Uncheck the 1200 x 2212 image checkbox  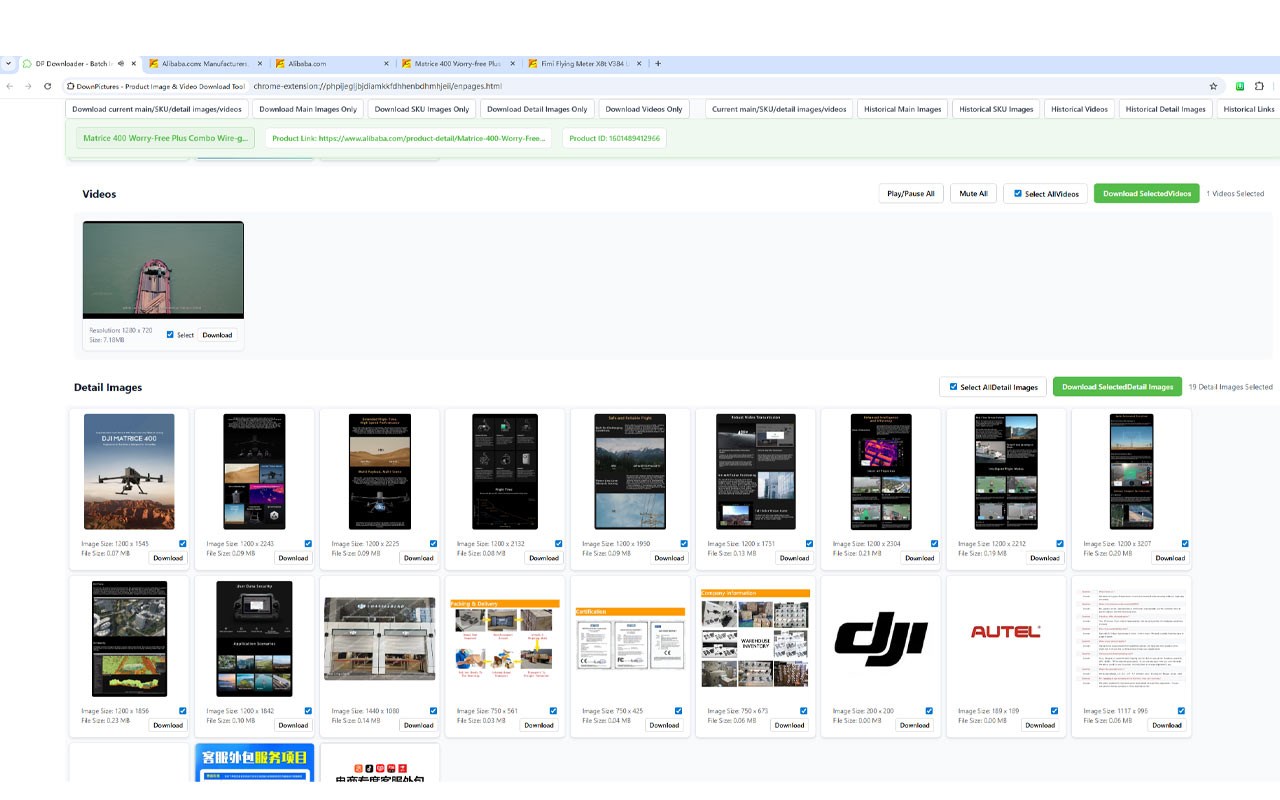[1060, 544]
